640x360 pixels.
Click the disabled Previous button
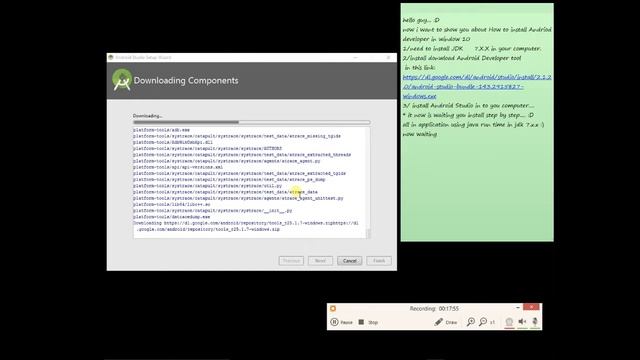tap(291, 260)
